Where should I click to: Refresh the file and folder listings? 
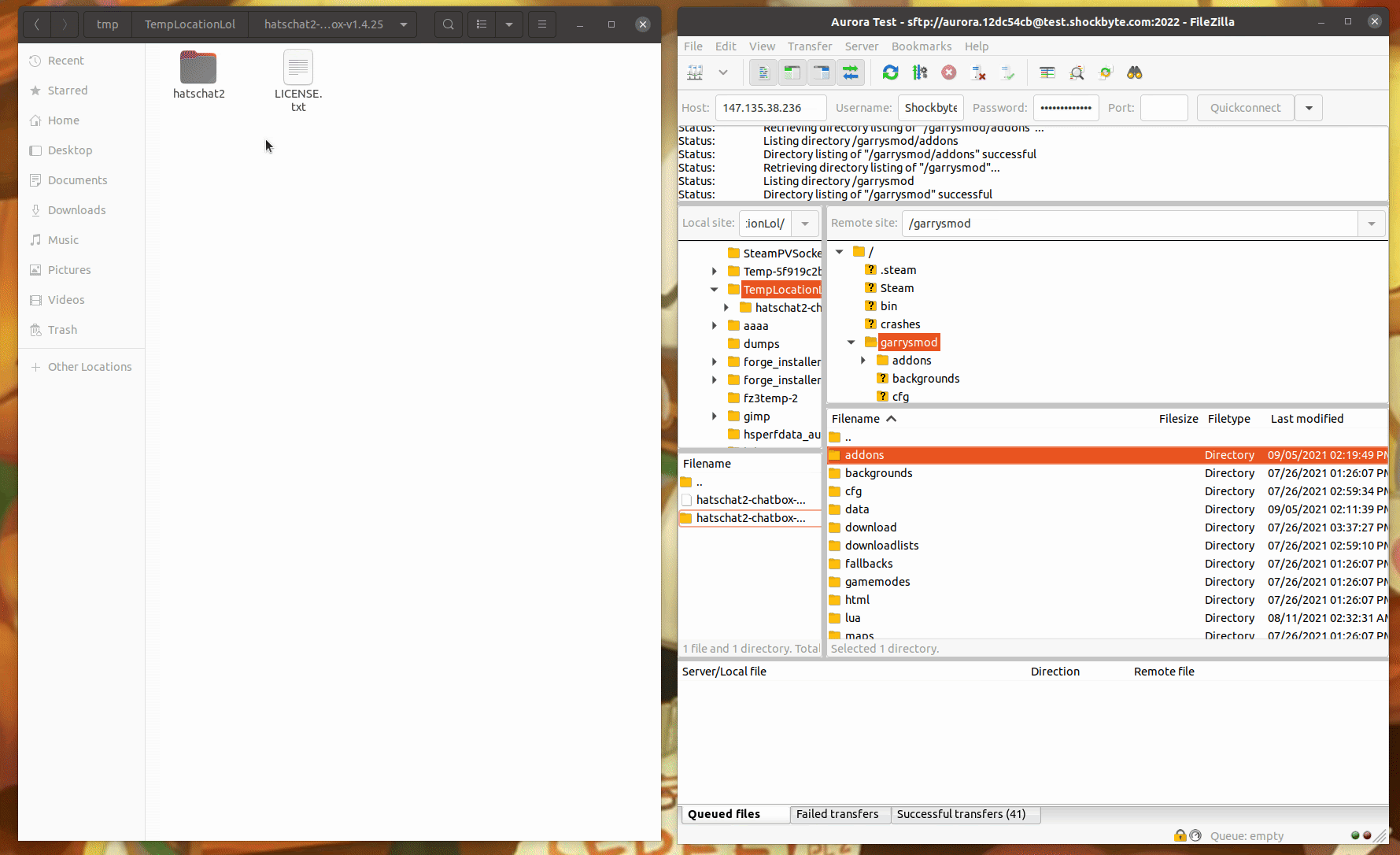coord(890,72)
